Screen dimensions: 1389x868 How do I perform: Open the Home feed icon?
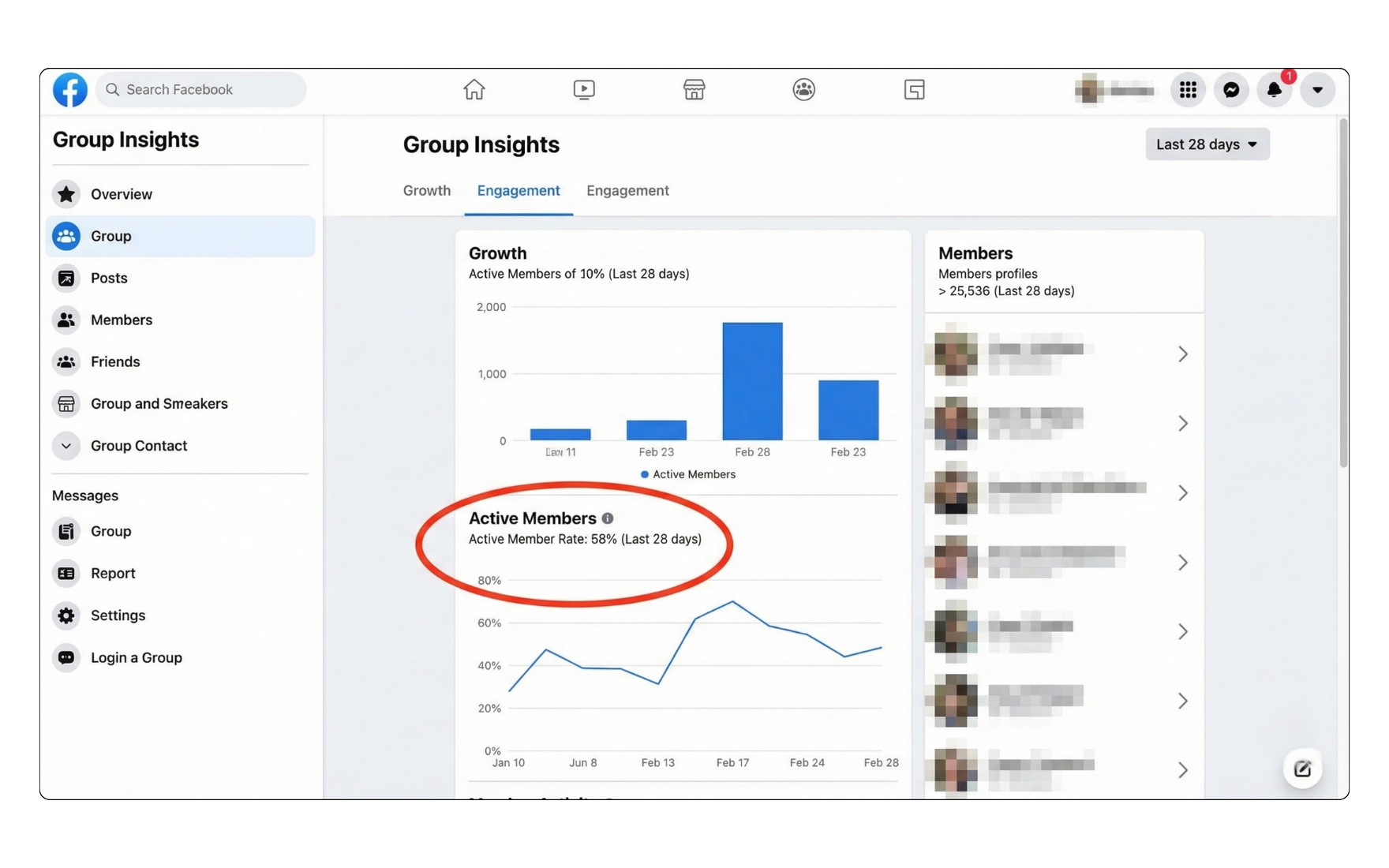(x=474, y=90)
